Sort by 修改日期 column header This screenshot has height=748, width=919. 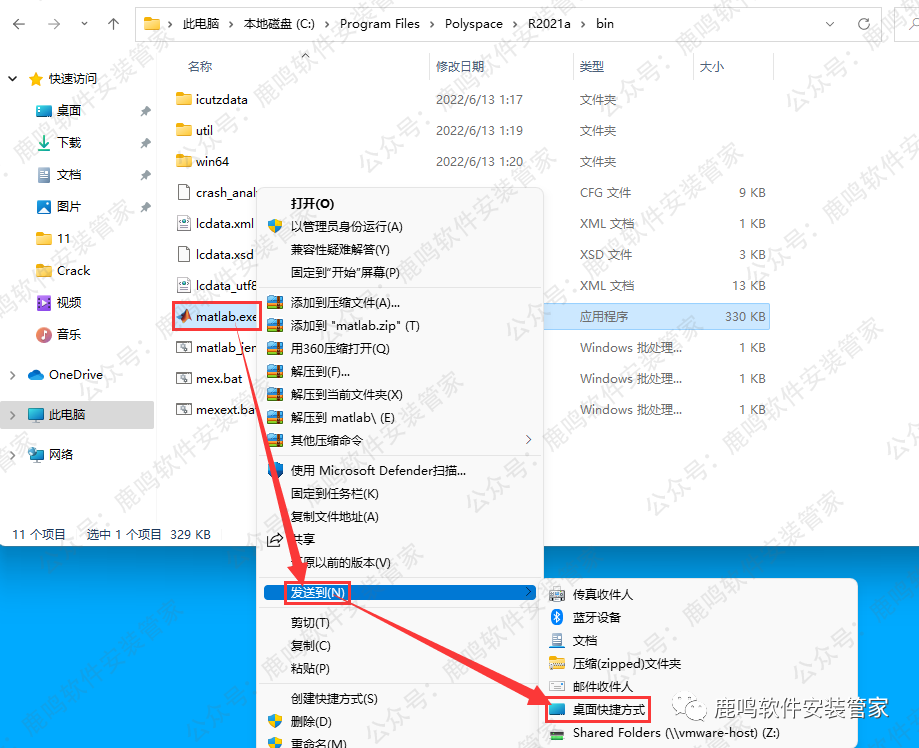[460, 67]
